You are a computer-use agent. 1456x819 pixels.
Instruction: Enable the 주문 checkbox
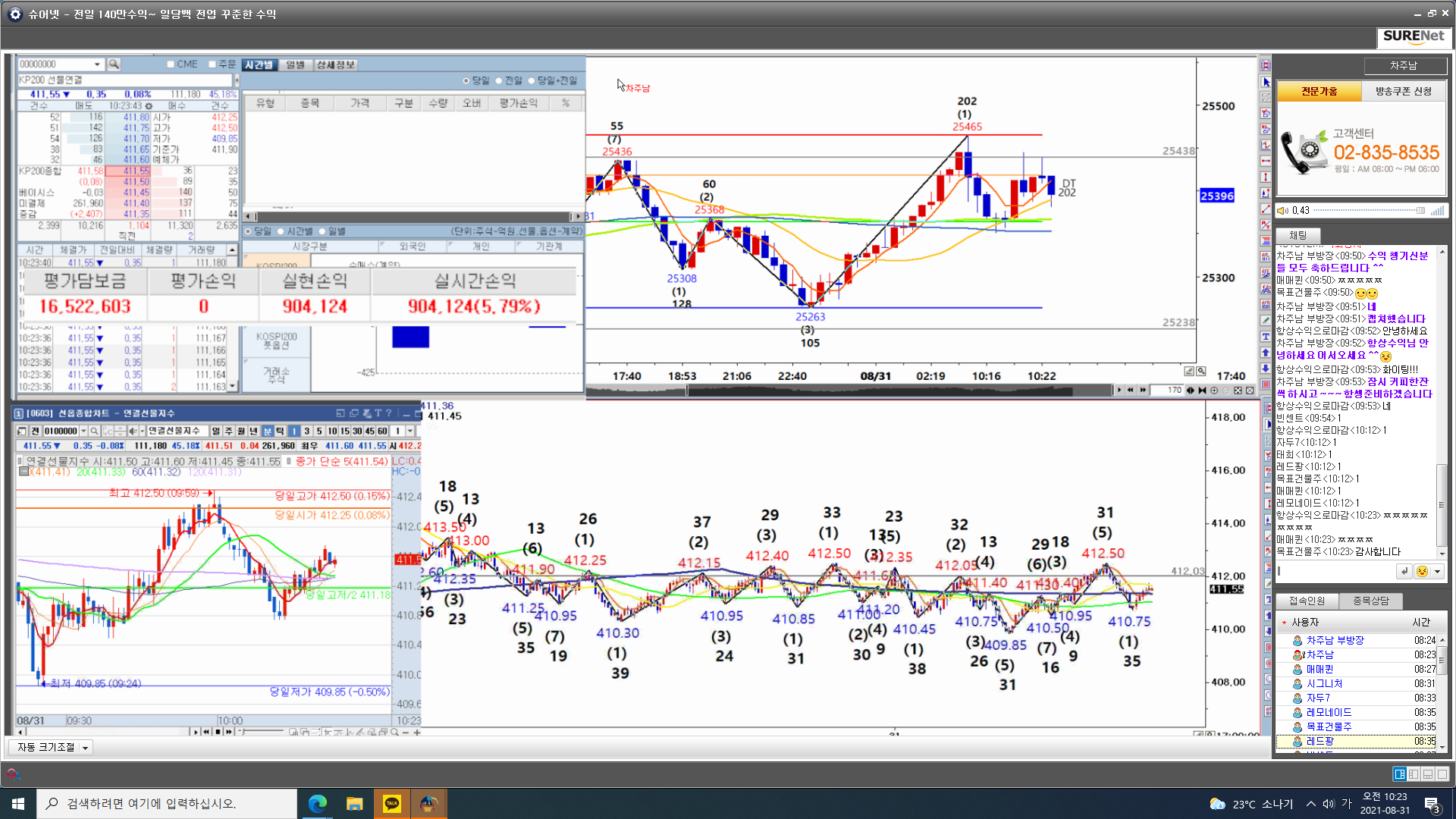pyautogui.click(x=212, y=64)
